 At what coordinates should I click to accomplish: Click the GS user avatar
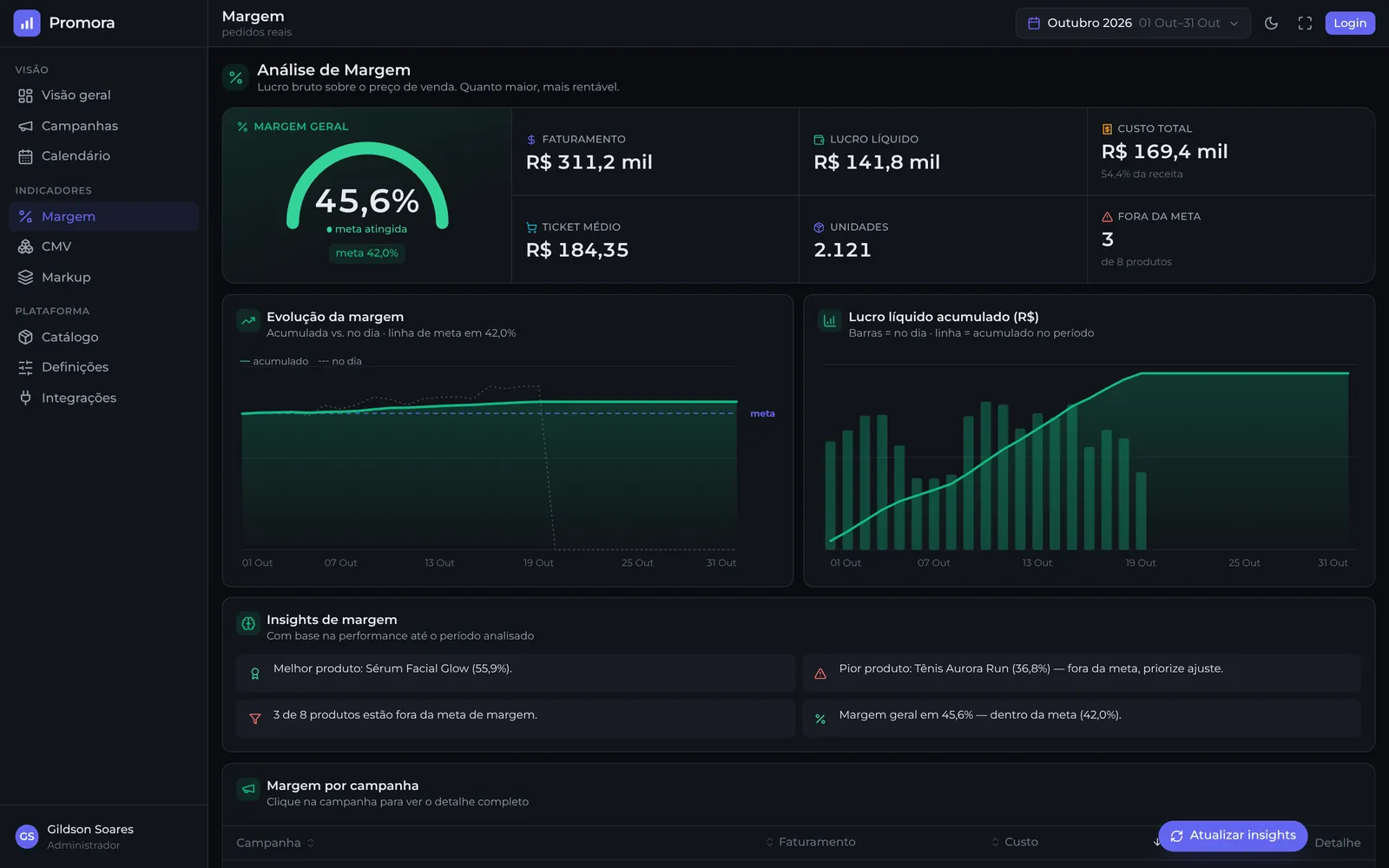[27, 837]
